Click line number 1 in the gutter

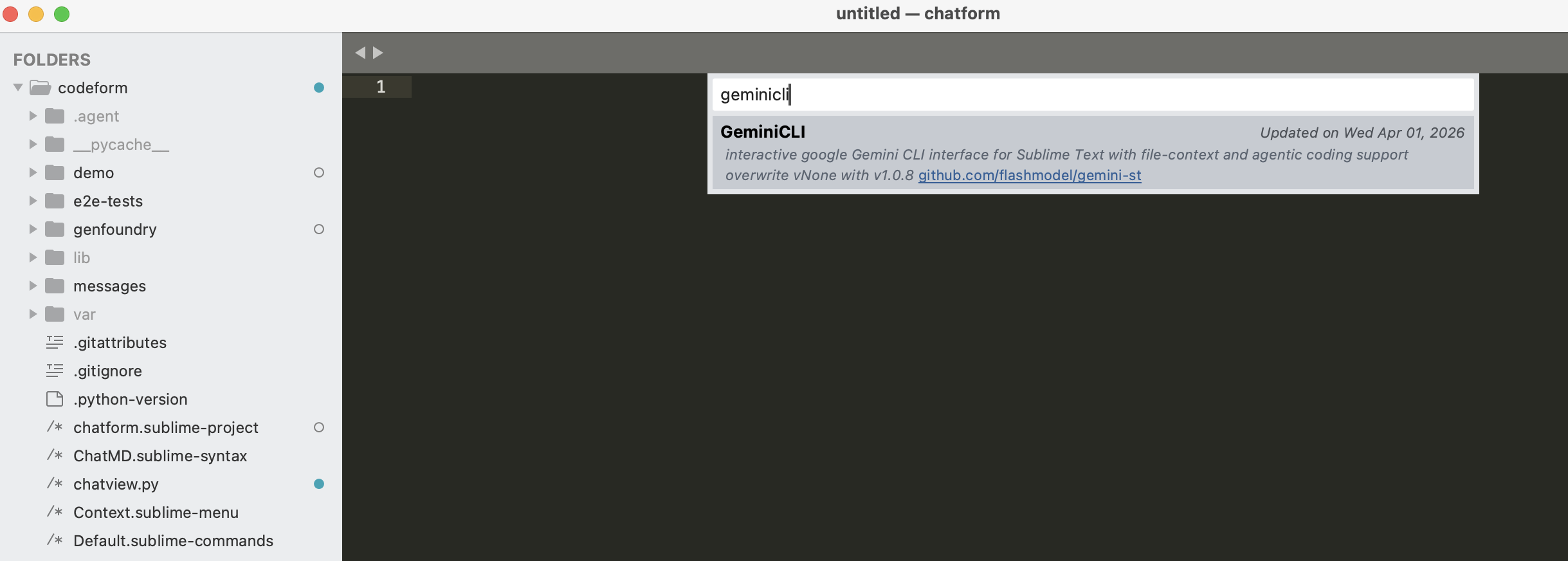tap(380, 86)
